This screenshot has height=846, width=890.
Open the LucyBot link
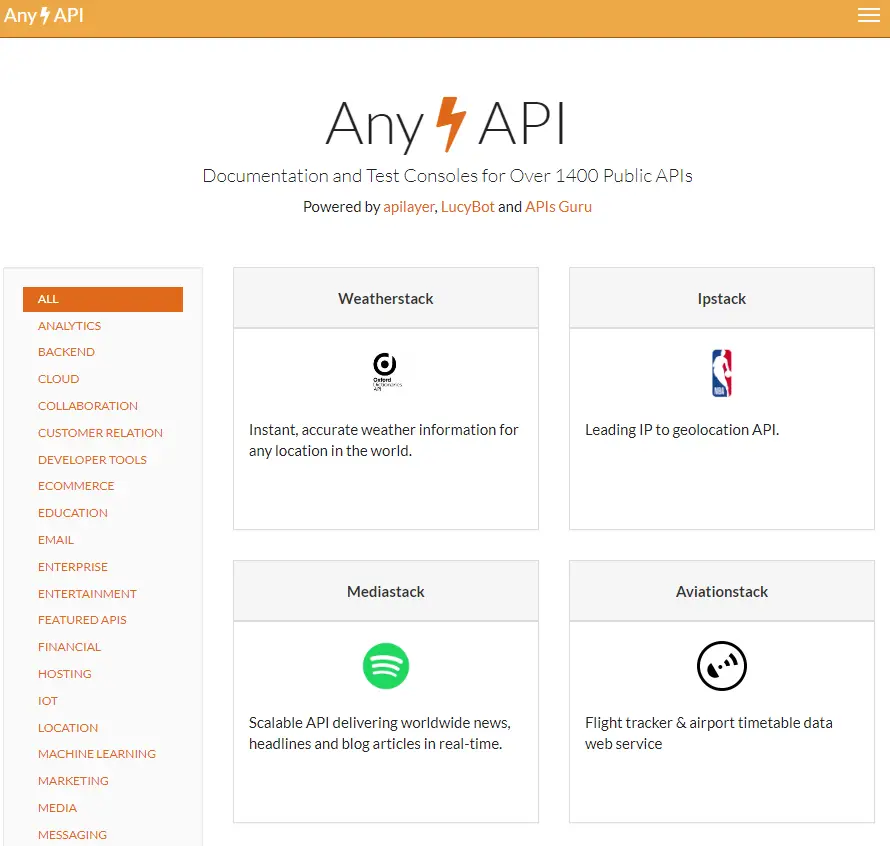tap(467, 208)
